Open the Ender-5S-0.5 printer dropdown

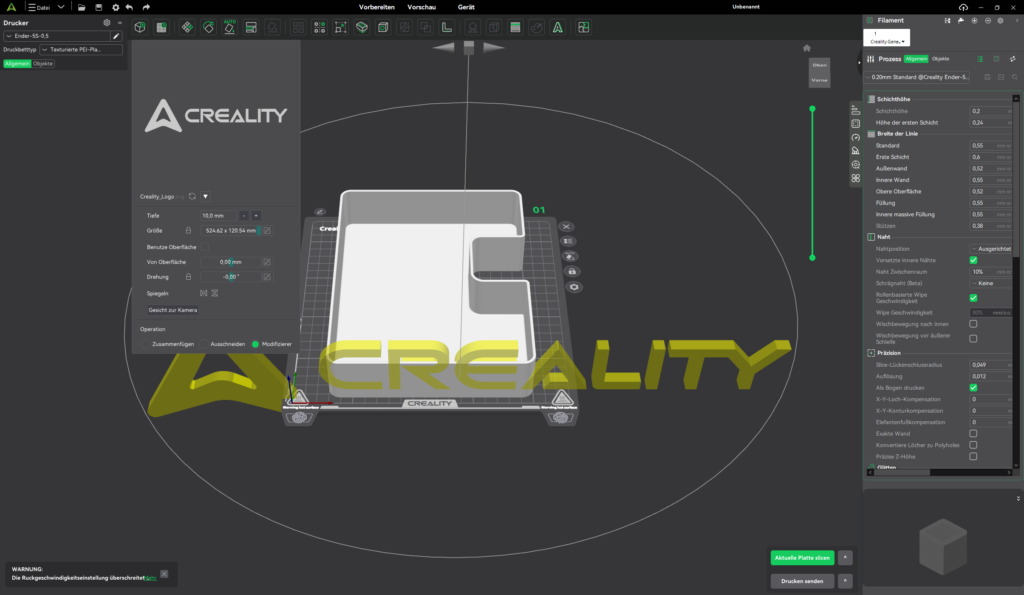[x=58, y=36]
